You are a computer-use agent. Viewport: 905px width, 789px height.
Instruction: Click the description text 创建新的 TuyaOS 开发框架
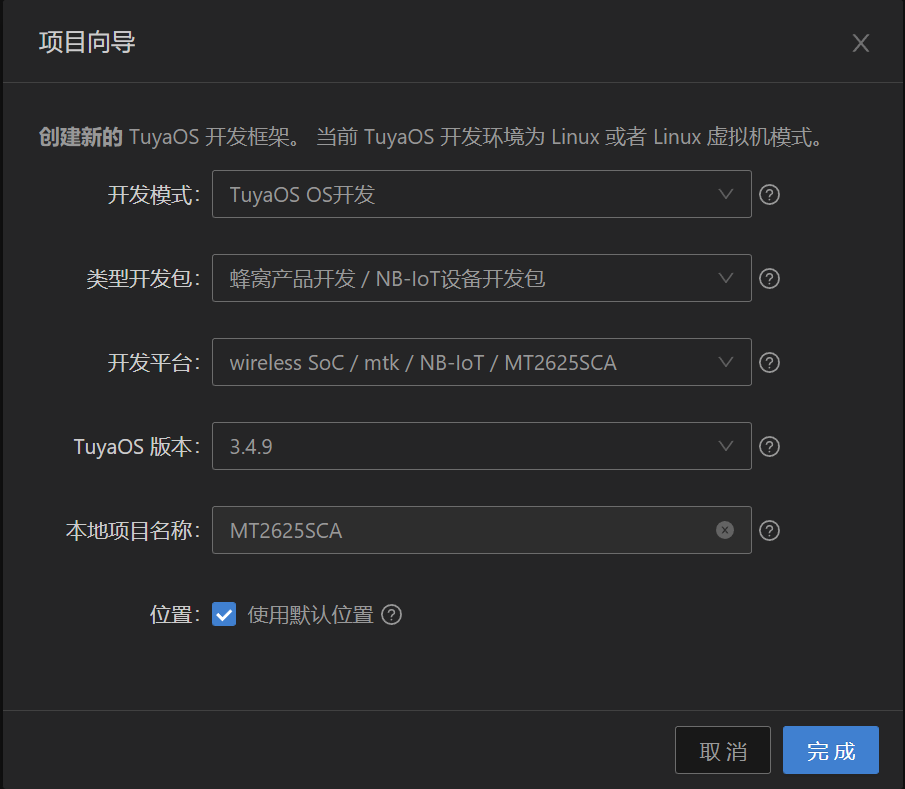(x=169, y=137)
